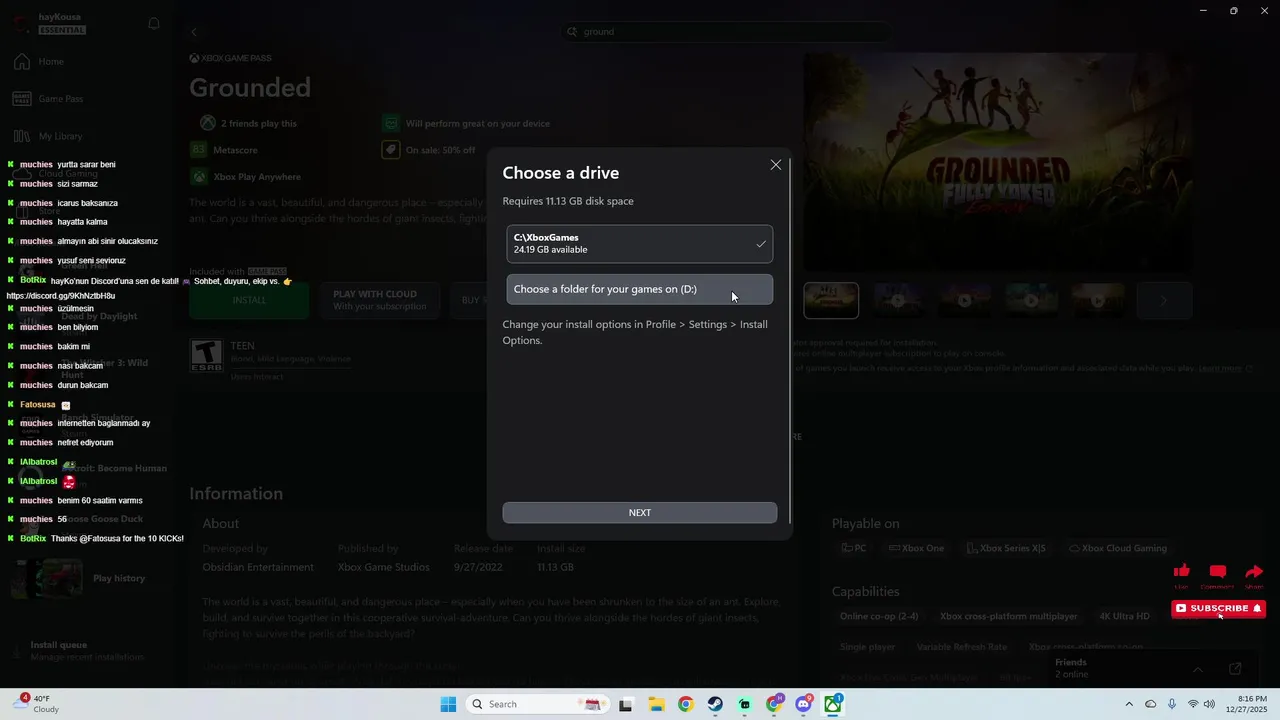Open Discord from the taskbar

tap(803, 704)
